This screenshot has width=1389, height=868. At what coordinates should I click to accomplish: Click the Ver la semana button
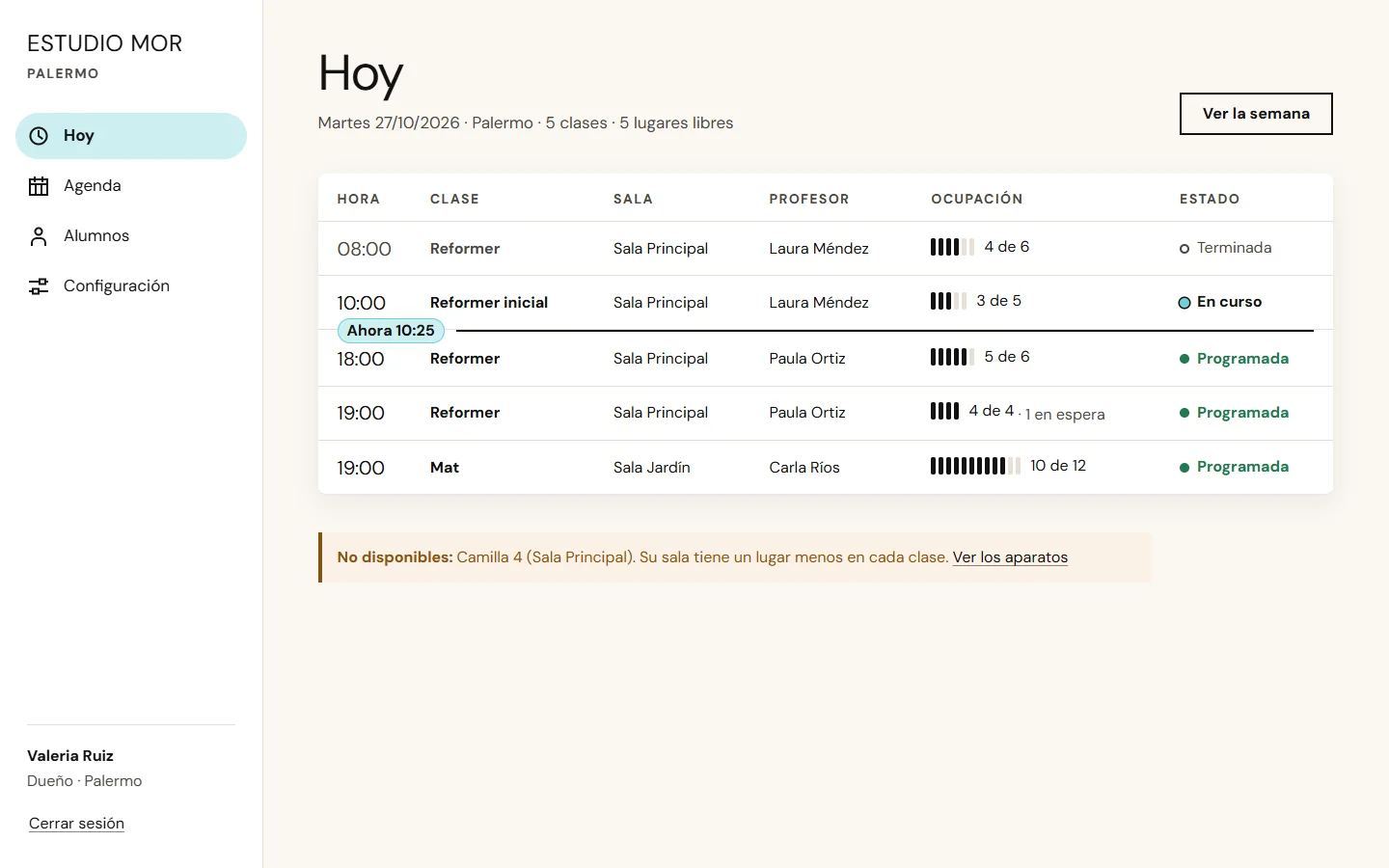(1256, 114)
